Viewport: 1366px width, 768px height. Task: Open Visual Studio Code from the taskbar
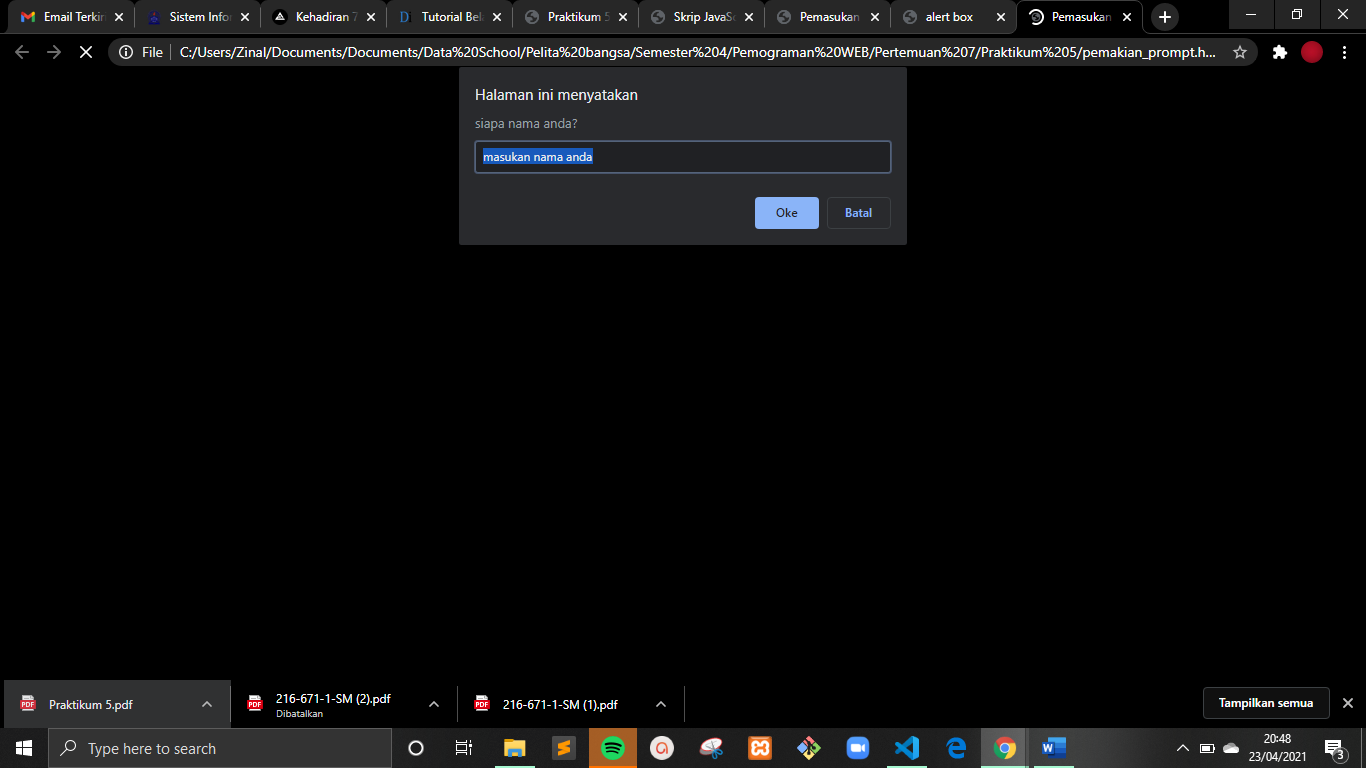(x=906, y=747)
